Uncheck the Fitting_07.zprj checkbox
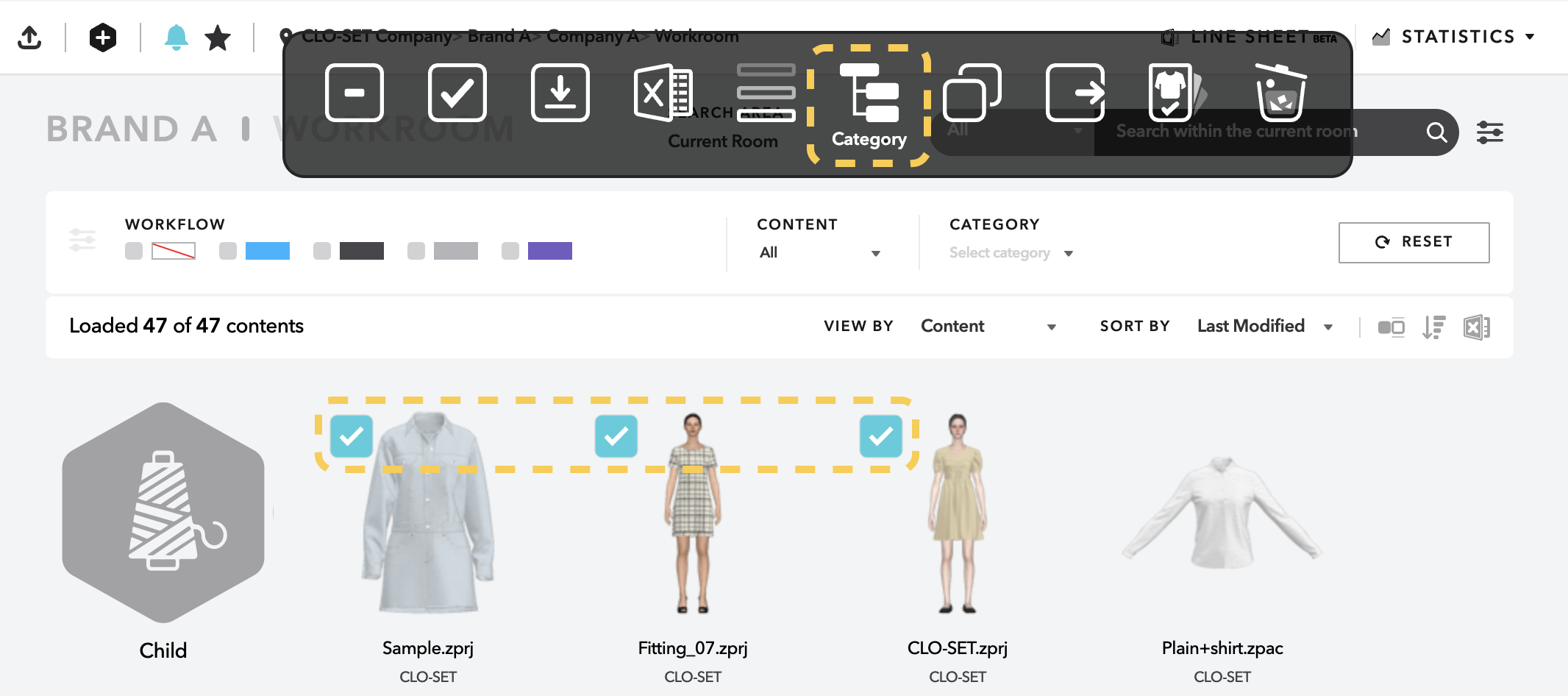1568x696 pixels. coord(616,436)
